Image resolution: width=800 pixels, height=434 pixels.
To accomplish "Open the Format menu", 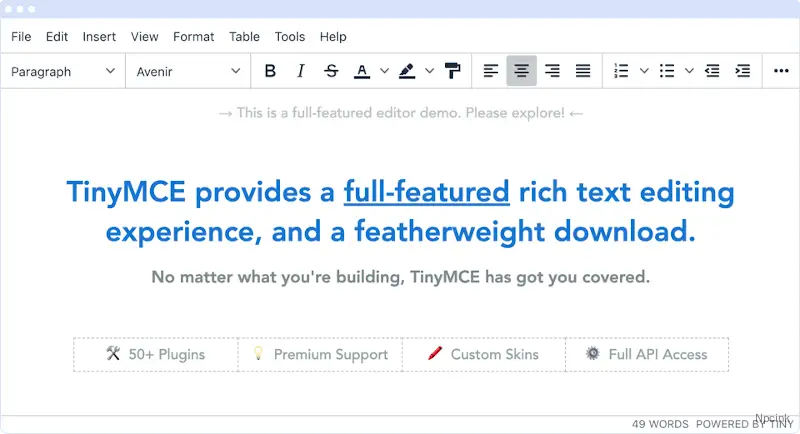I will tap(193, 37).
